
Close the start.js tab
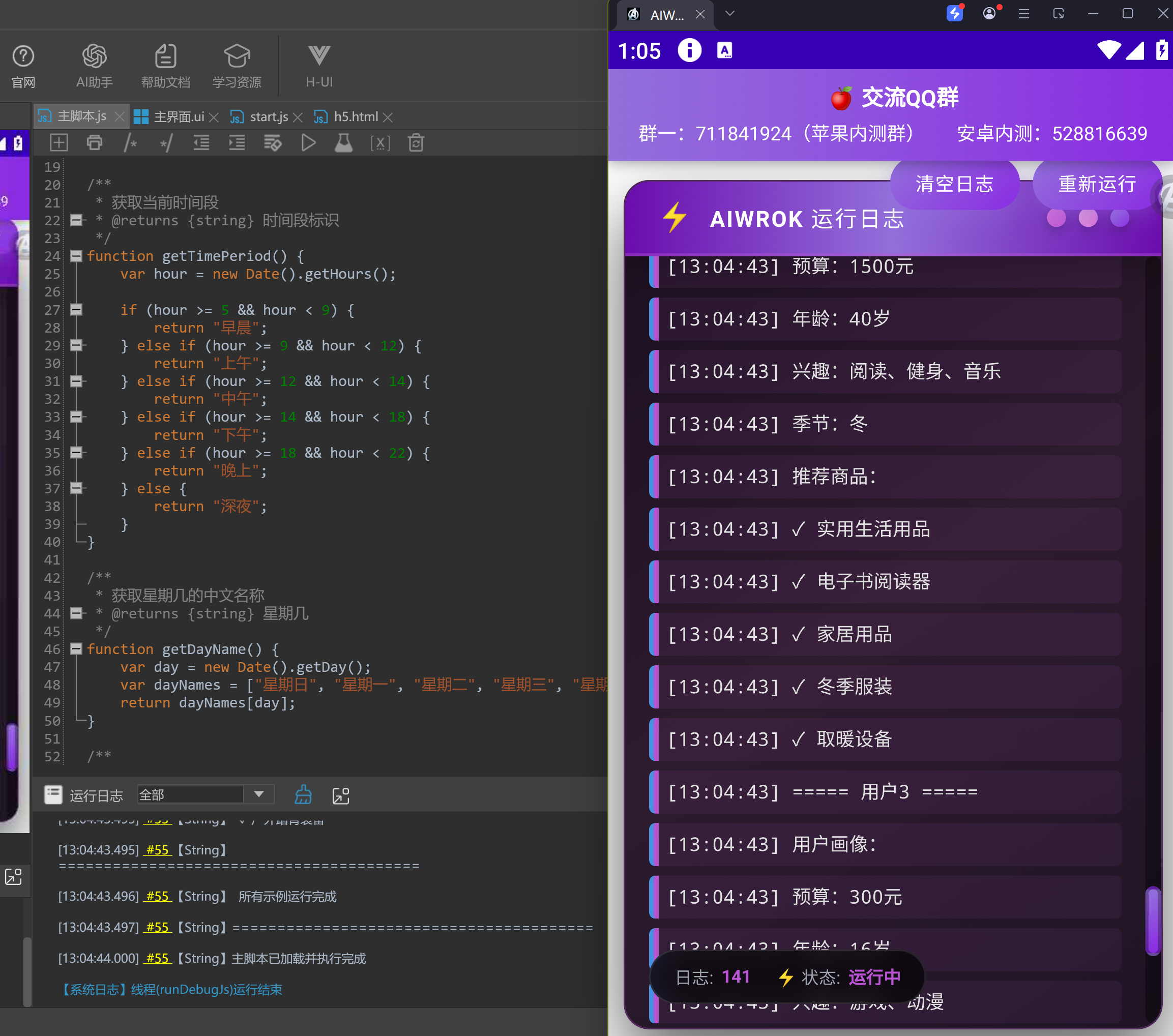click(297, 117)
